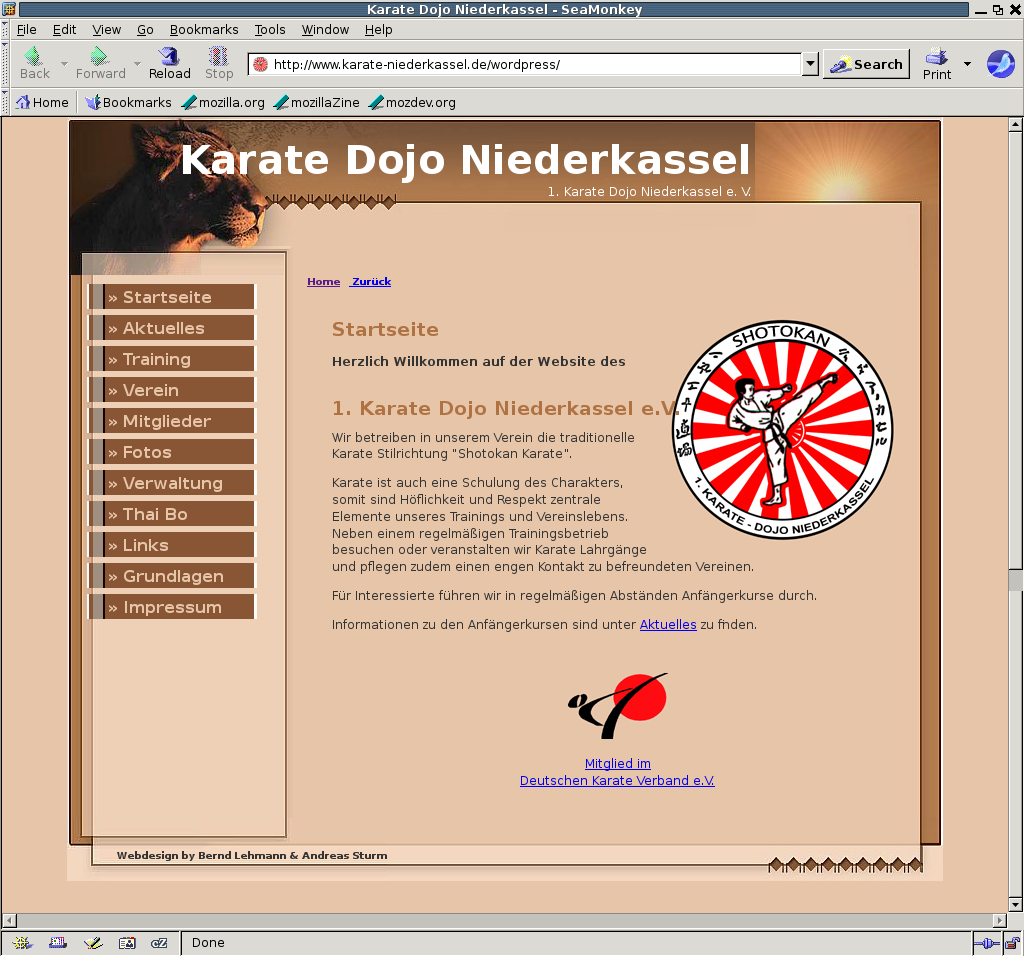
Task: Click the security padlock in the status bar
Action: pos(1012,943)
